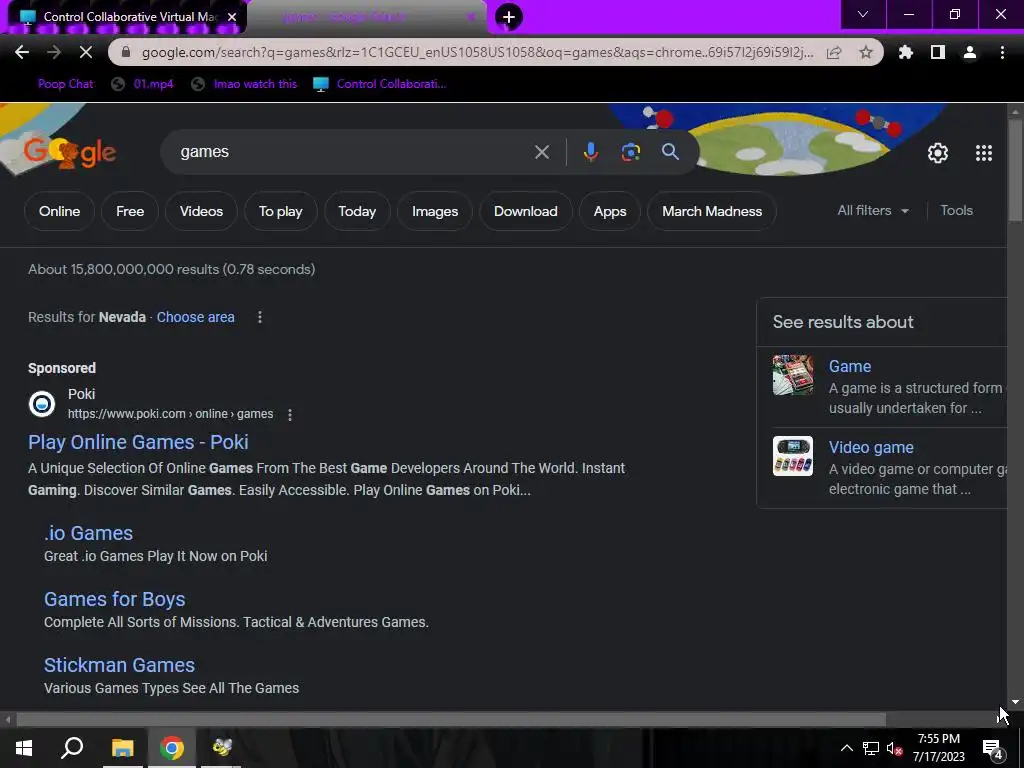Apply the March Madness filter

(x=712, y=211)
